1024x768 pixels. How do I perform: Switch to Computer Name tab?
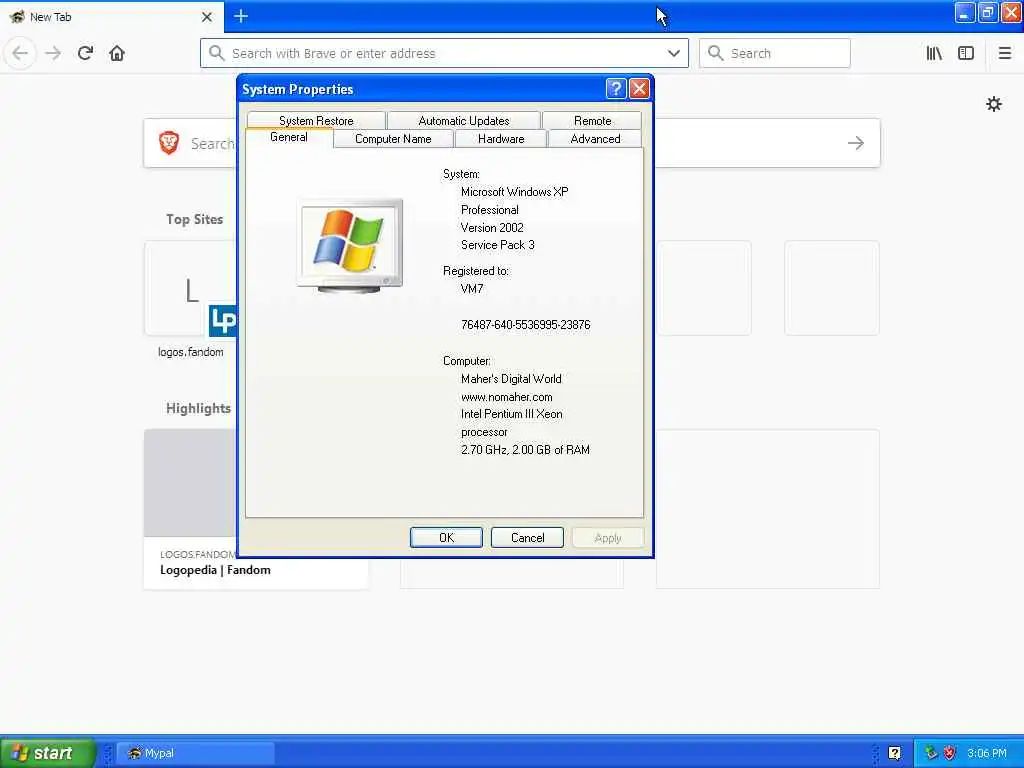[393, 139]
